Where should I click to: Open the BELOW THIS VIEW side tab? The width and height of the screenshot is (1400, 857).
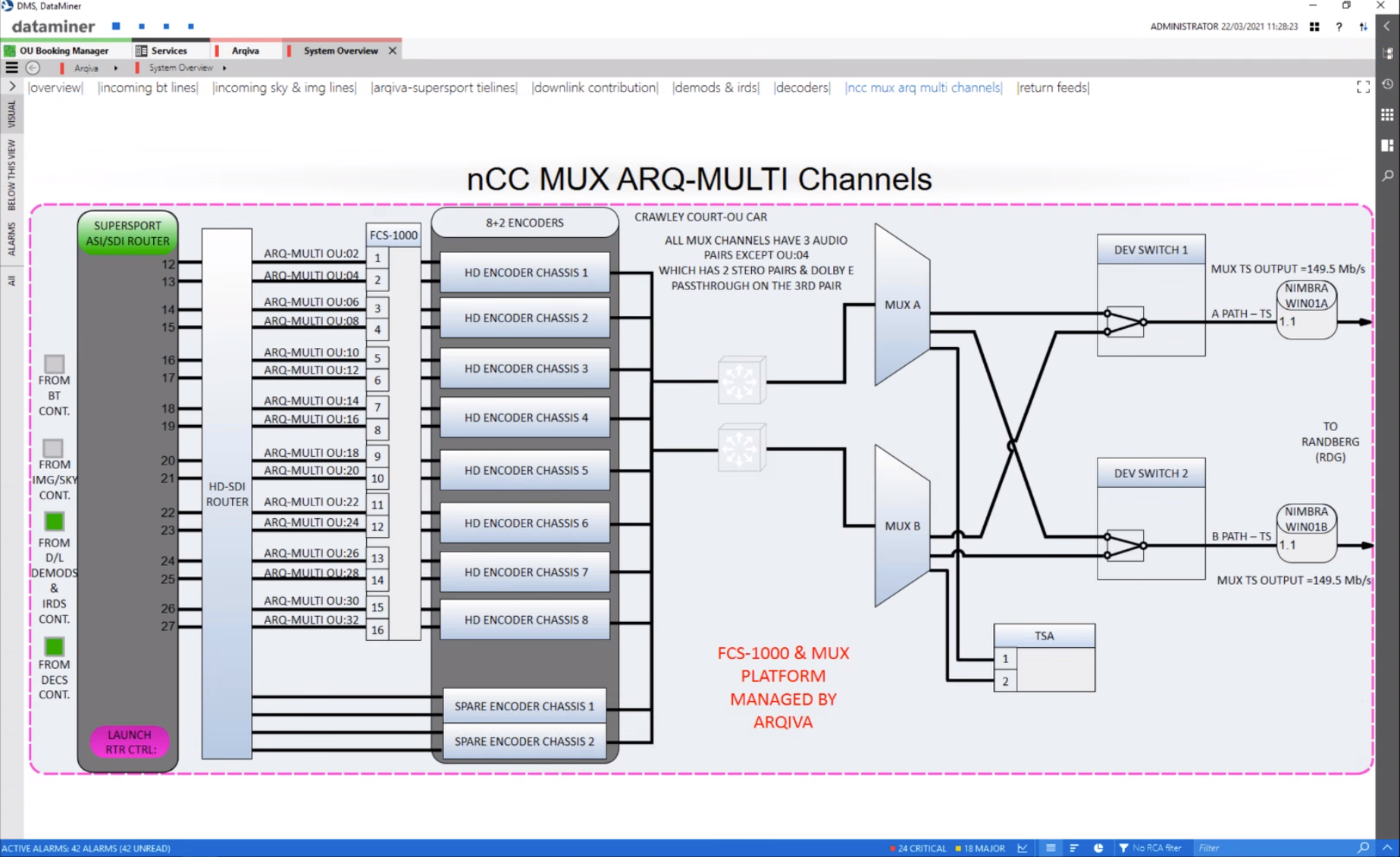coord(11,174)
